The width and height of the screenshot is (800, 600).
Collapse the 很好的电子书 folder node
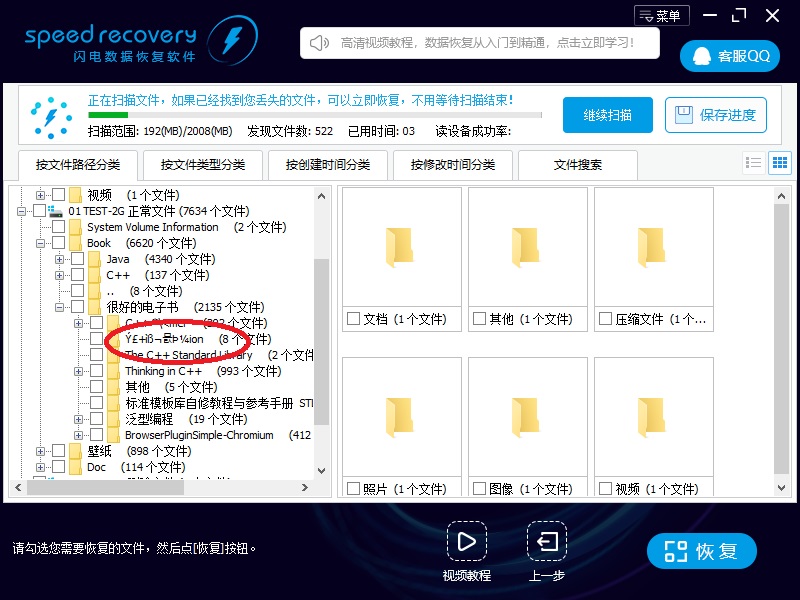point(60,307)
